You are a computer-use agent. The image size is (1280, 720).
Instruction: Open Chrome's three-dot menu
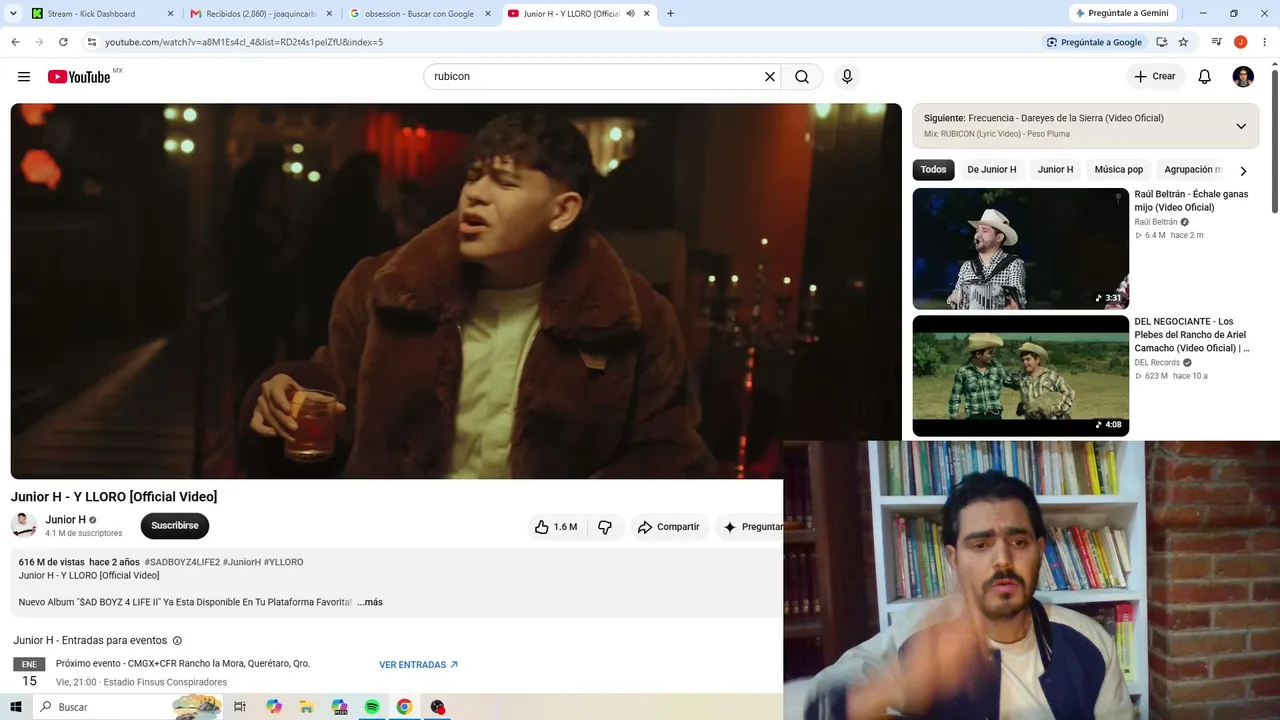pos(1265,42)
